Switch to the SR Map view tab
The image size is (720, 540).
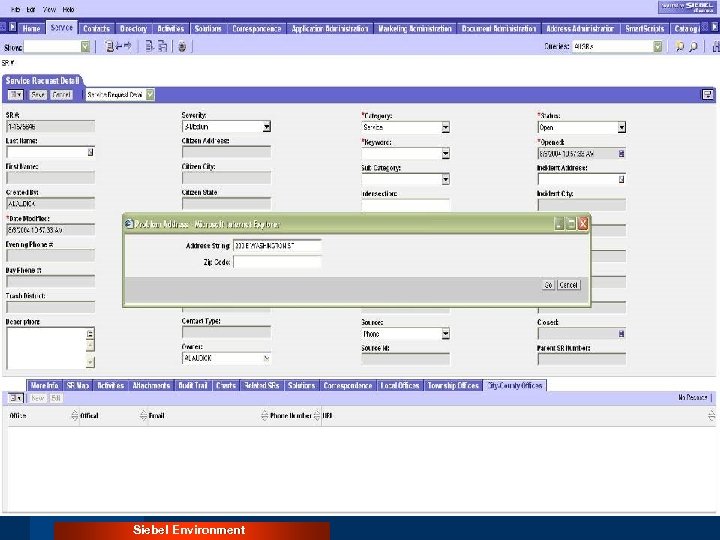coord(78,385)
